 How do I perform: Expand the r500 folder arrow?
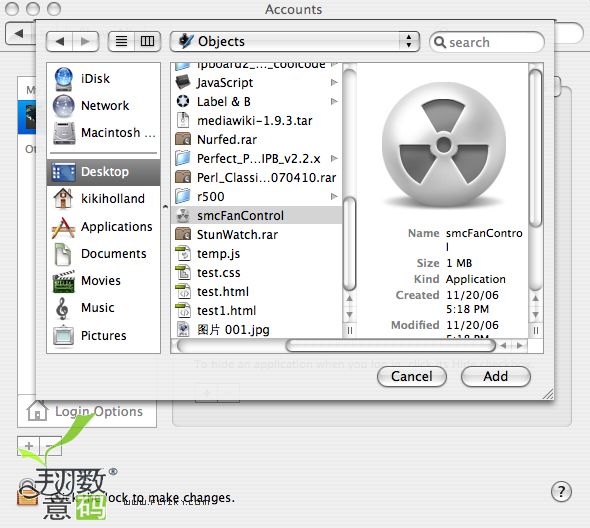click(x=334, y=196)
